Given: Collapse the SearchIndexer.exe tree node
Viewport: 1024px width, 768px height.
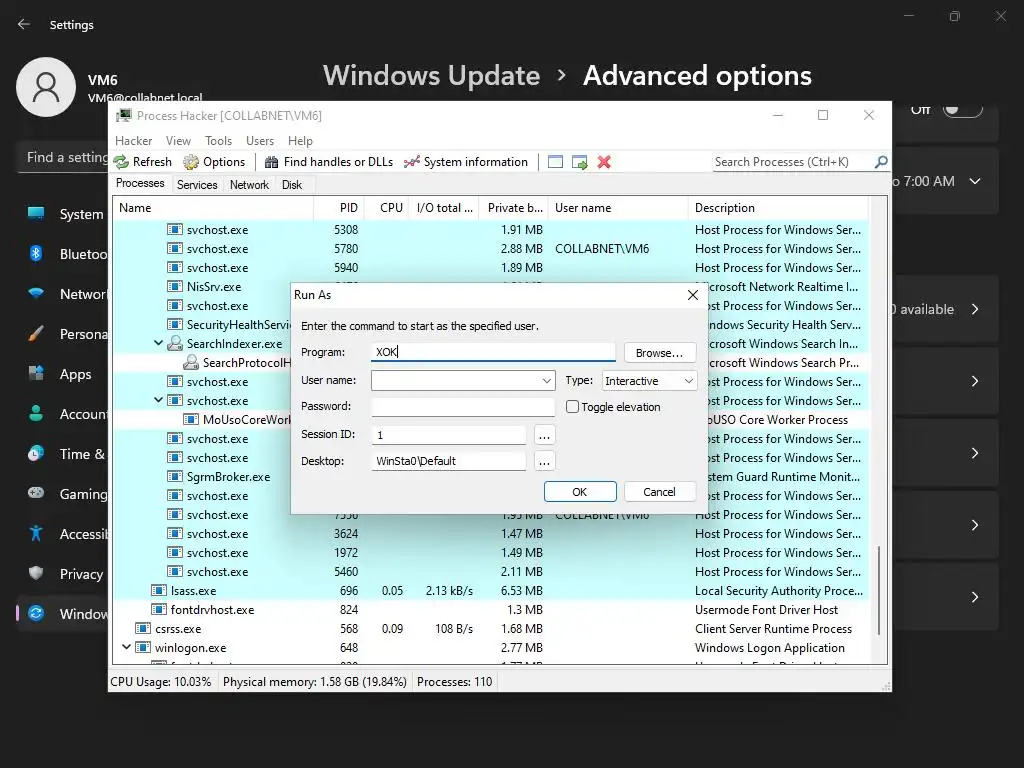Looking at the screenshot, I should coord(158,343).
